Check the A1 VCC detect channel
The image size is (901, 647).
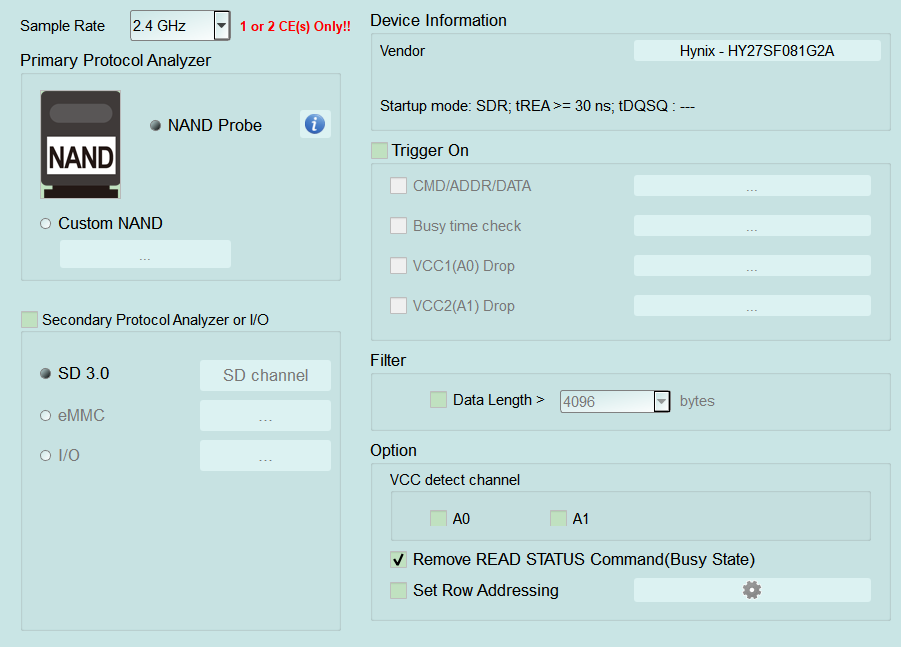pyautogui.click(x=558, y=518)
